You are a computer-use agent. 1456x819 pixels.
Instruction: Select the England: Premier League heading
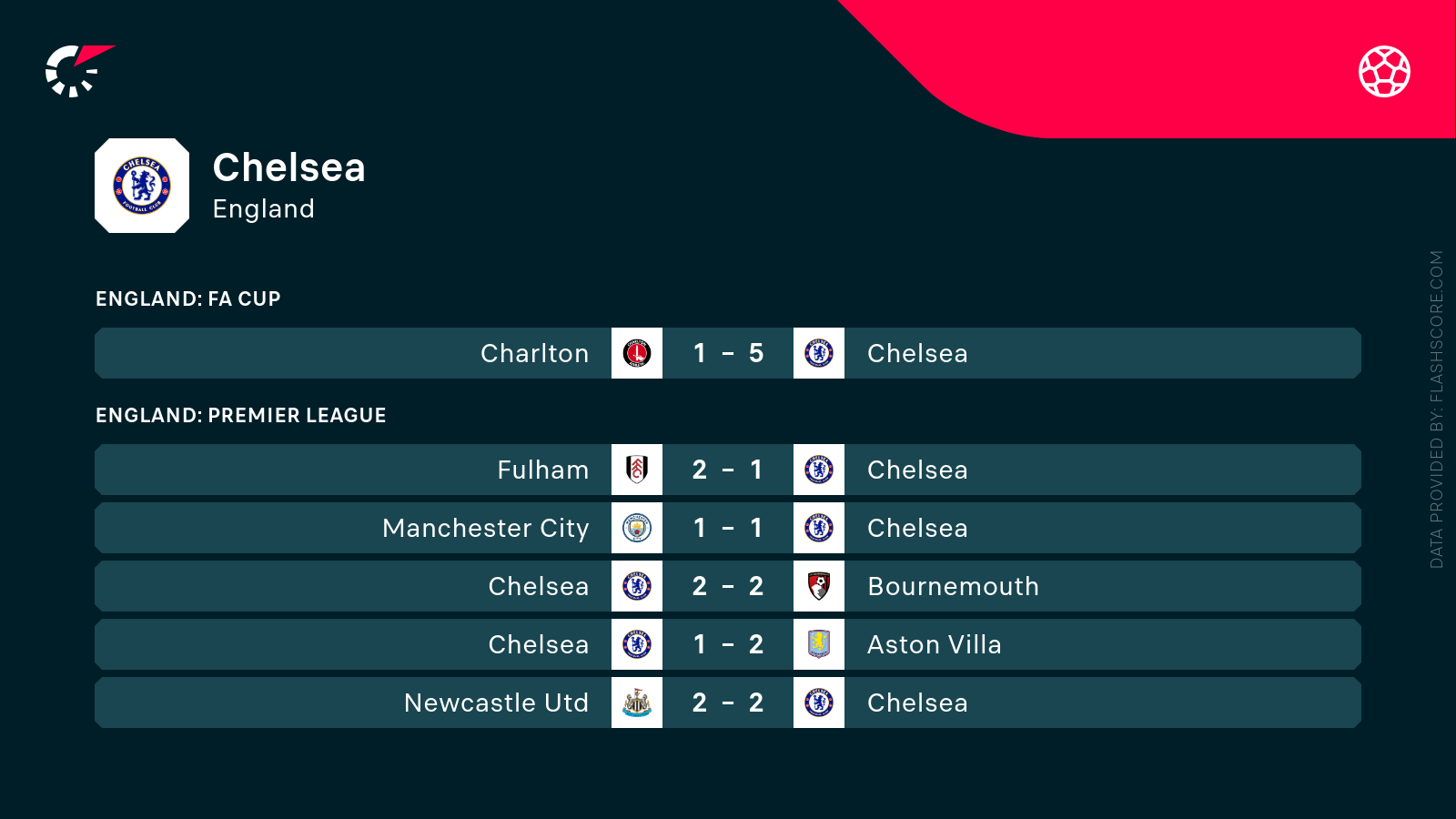click(x=241, y=415)
